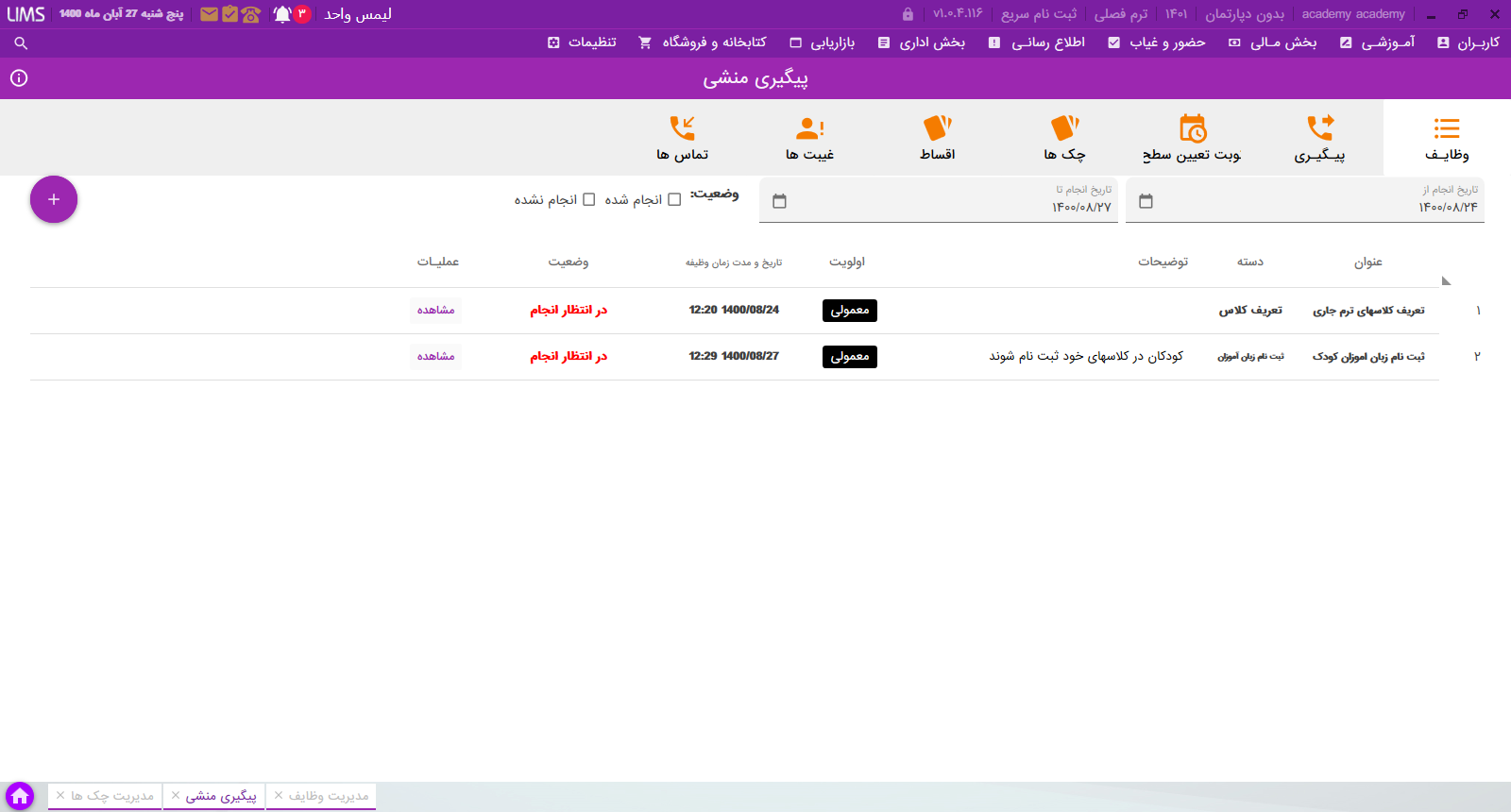Click معمولی priority badge in row two
This screenshot has width=1511, height=812.
(850, 357)
